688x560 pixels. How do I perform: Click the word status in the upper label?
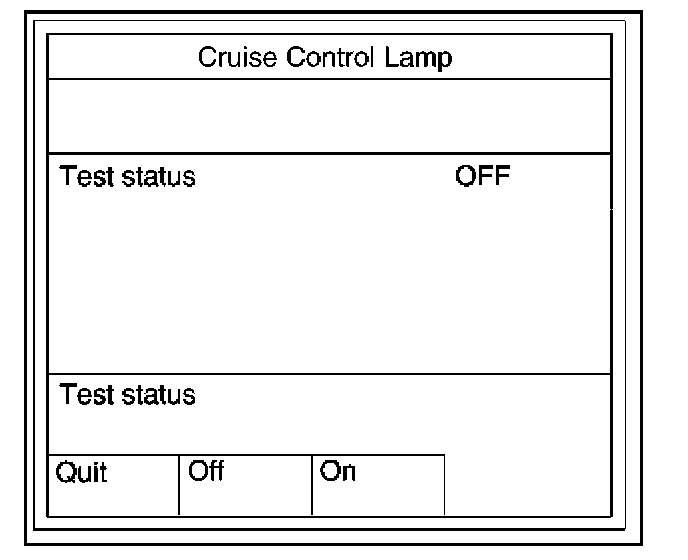click(159, 178)
